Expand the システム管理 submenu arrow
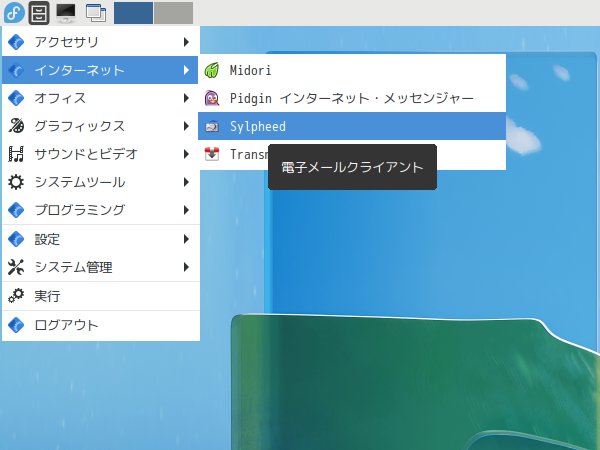The width and height of the screenshot is (600, 450). (186, 267)
